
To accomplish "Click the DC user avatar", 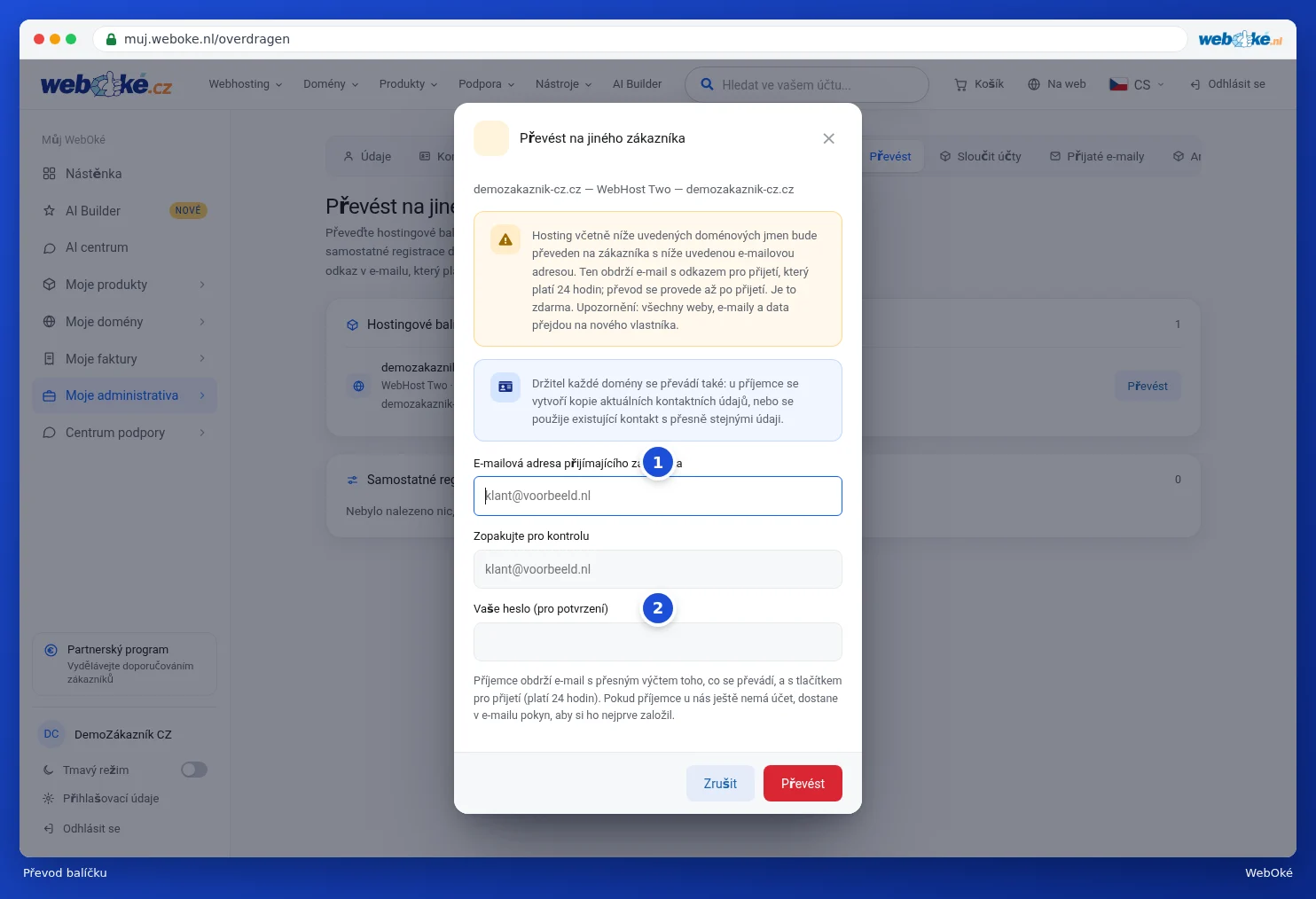I will pyautogui.click(x=51, y=734).
